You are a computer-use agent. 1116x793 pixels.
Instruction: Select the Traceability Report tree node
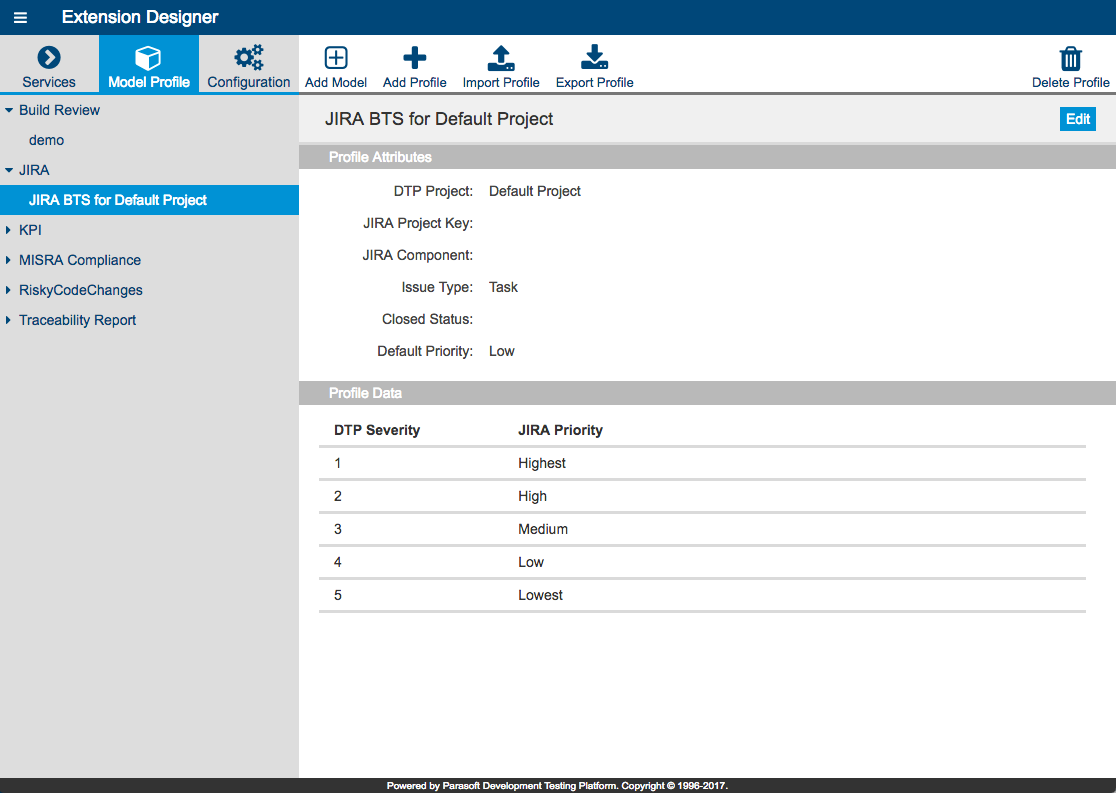[x=77, y=320]
